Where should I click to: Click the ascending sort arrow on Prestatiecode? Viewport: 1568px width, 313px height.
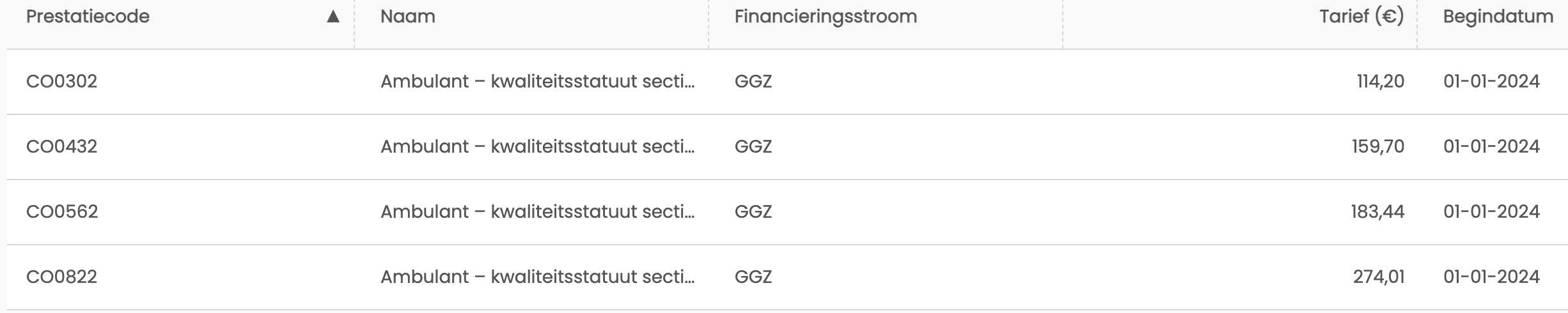(333, 17)
